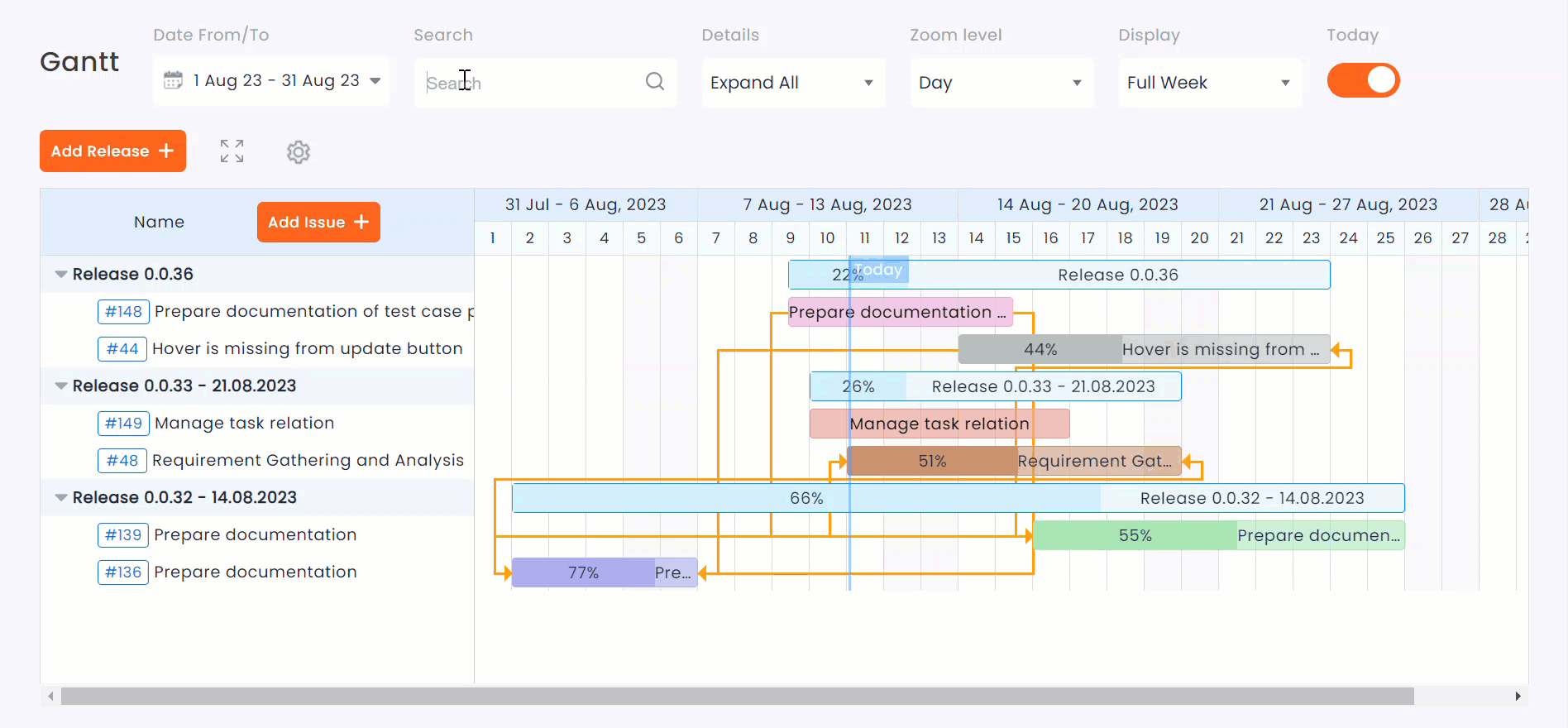Collapse the Release 0.0.36 group

[60, 275]
